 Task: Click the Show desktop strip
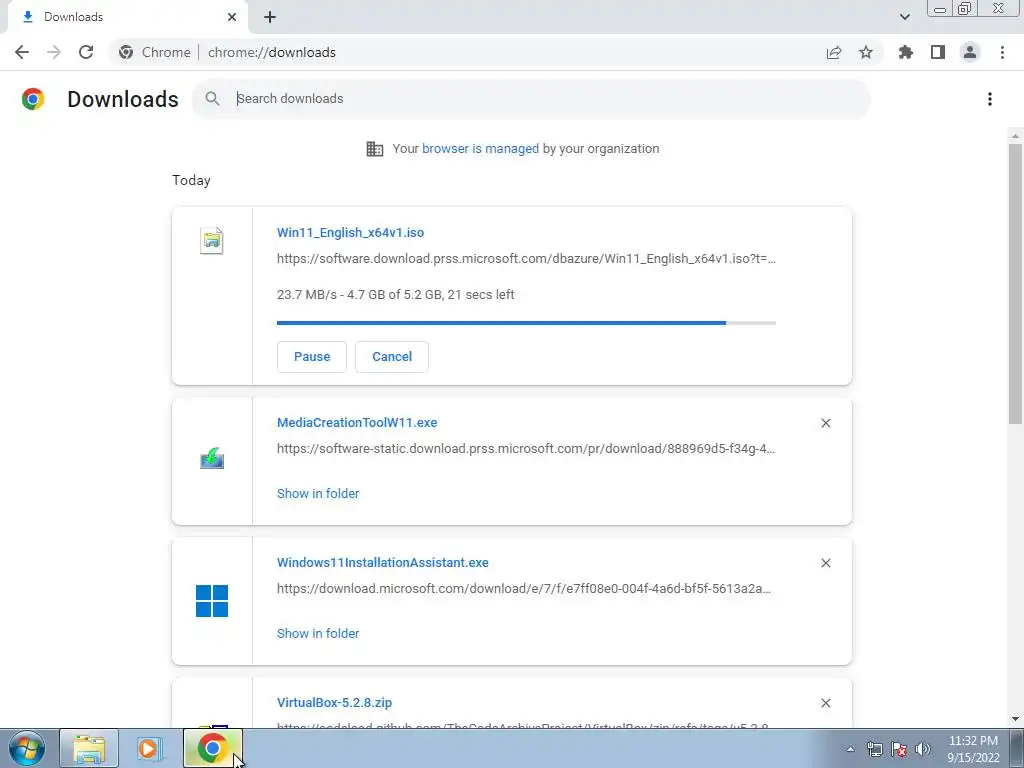click(1017, 748)
